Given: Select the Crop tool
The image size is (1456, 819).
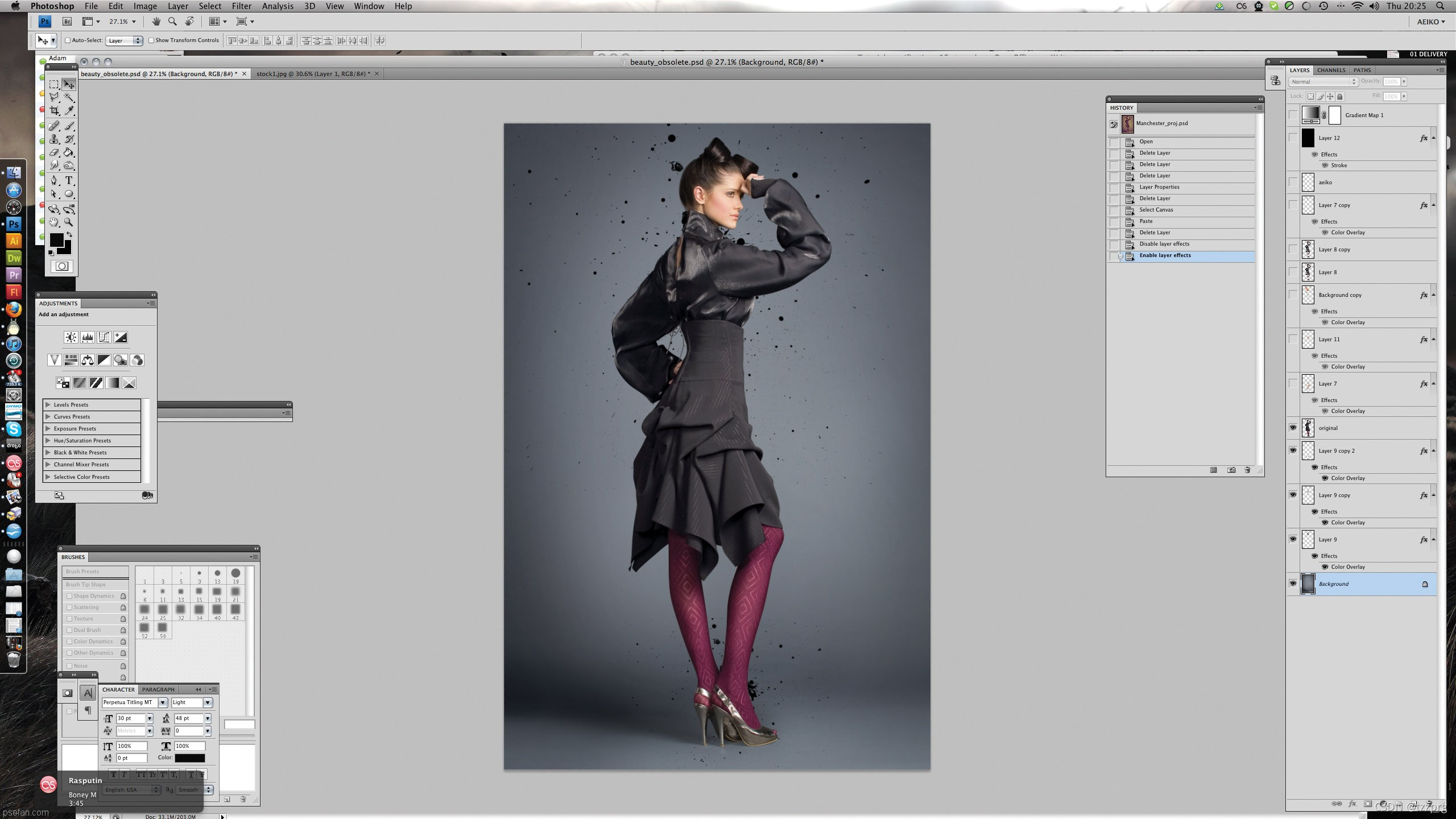Looking at the screenshot, I should [54, 111].
